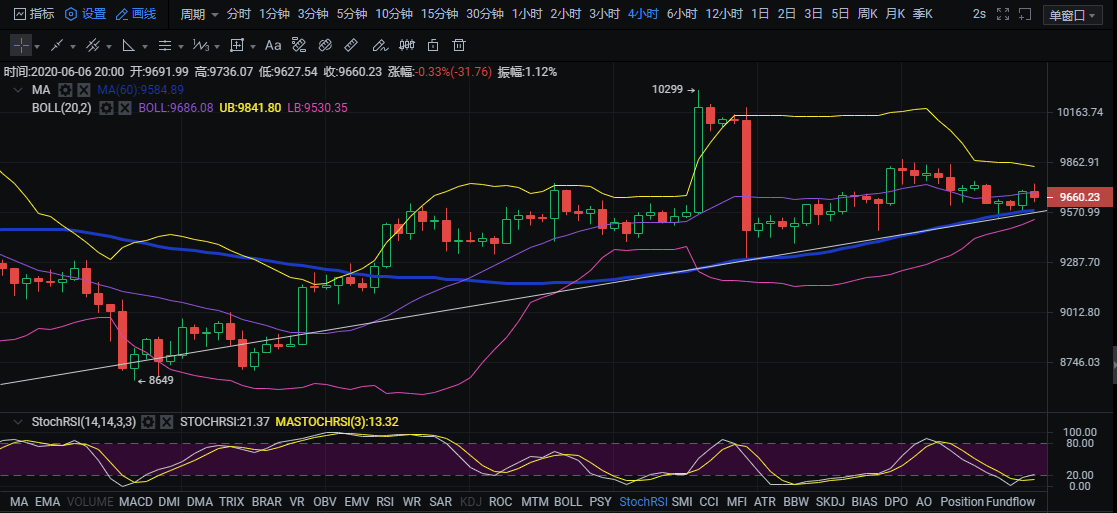
Task: Click the fullscreen expand arrows icon
Action: tap(1003, 14)
